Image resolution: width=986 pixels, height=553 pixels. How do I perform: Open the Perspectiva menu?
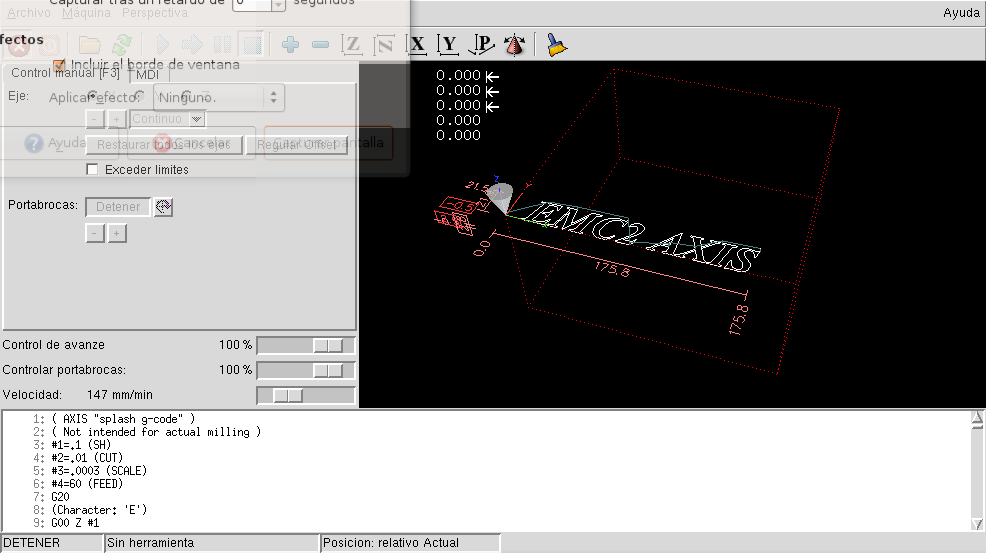point(155,13)
